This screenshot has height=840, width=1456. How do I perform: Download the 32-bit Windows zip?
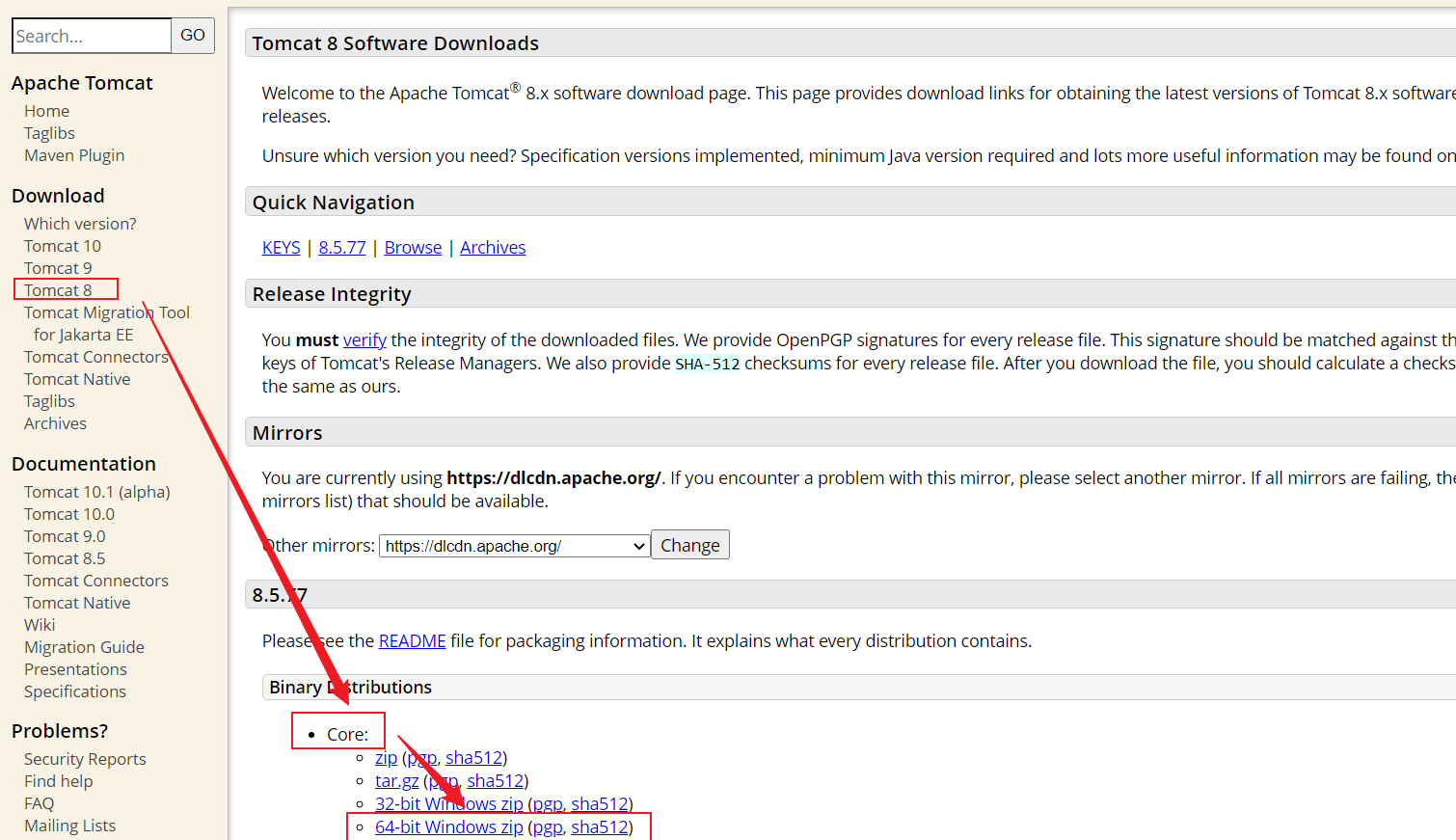(448, 804)
